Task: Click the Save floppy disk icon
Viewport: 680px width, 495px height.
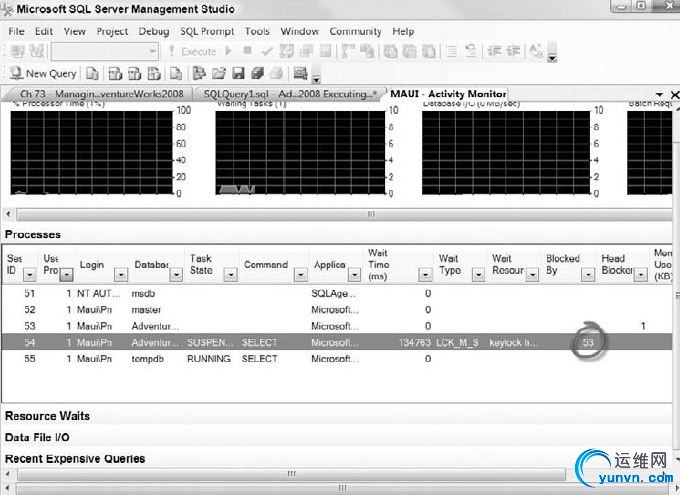Action: pyautogui.click(x=239, y=73)
